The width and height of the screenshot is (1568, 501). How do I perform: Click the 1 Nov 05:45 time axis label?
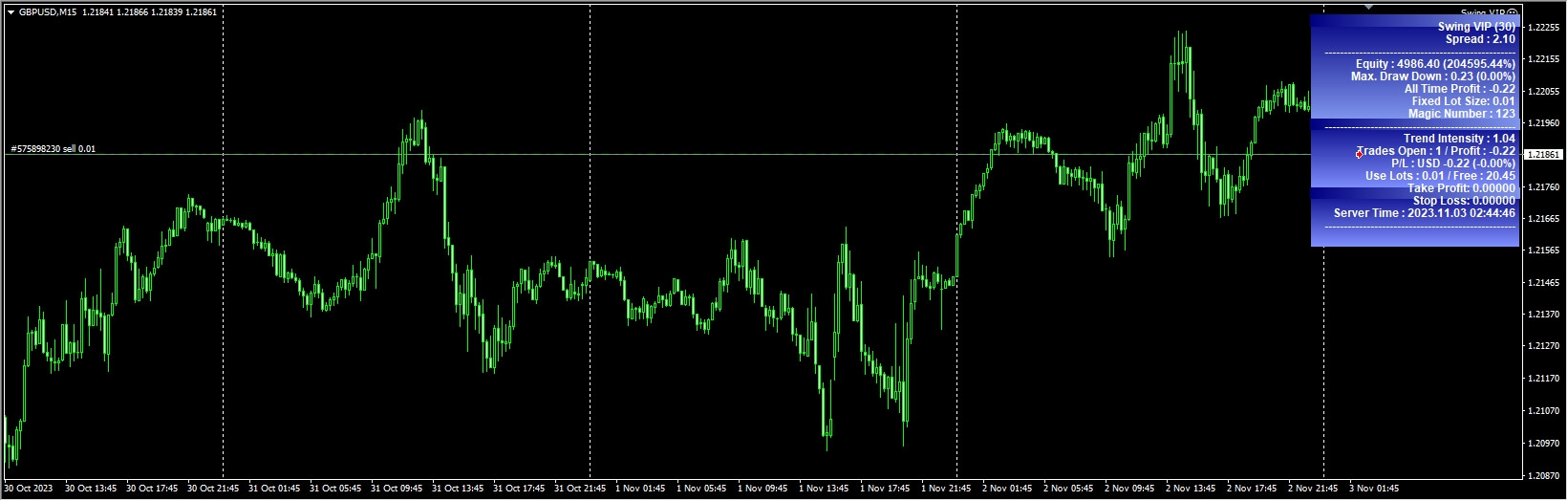701,489
